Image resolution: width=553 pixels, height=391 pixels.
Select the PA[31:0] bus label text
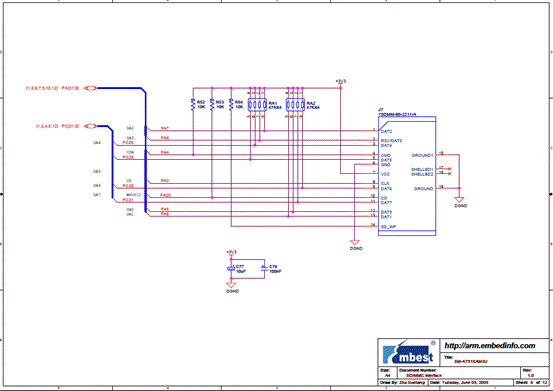point(70,88)
